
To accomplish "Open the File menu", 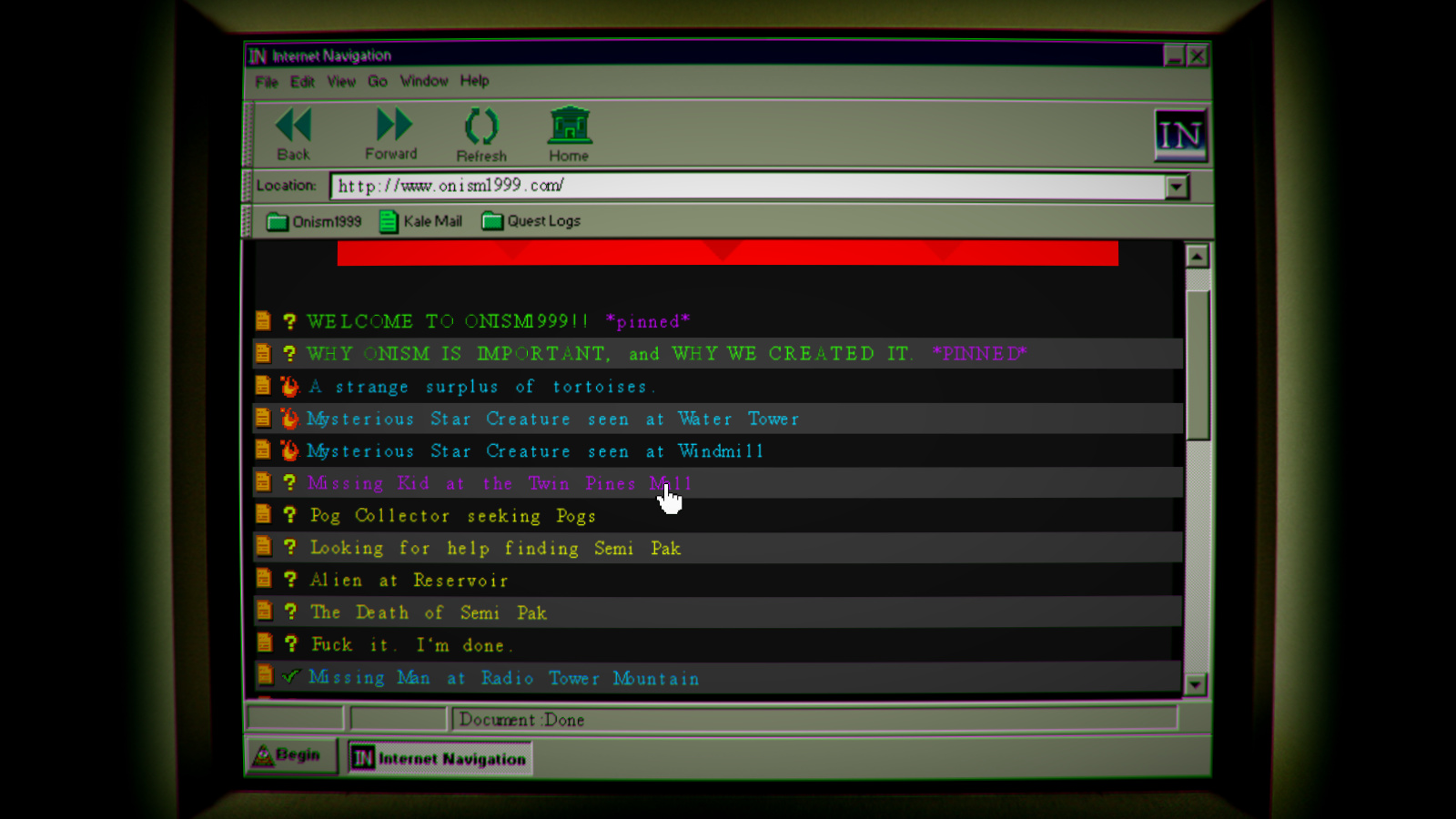I will coord(266,82).
